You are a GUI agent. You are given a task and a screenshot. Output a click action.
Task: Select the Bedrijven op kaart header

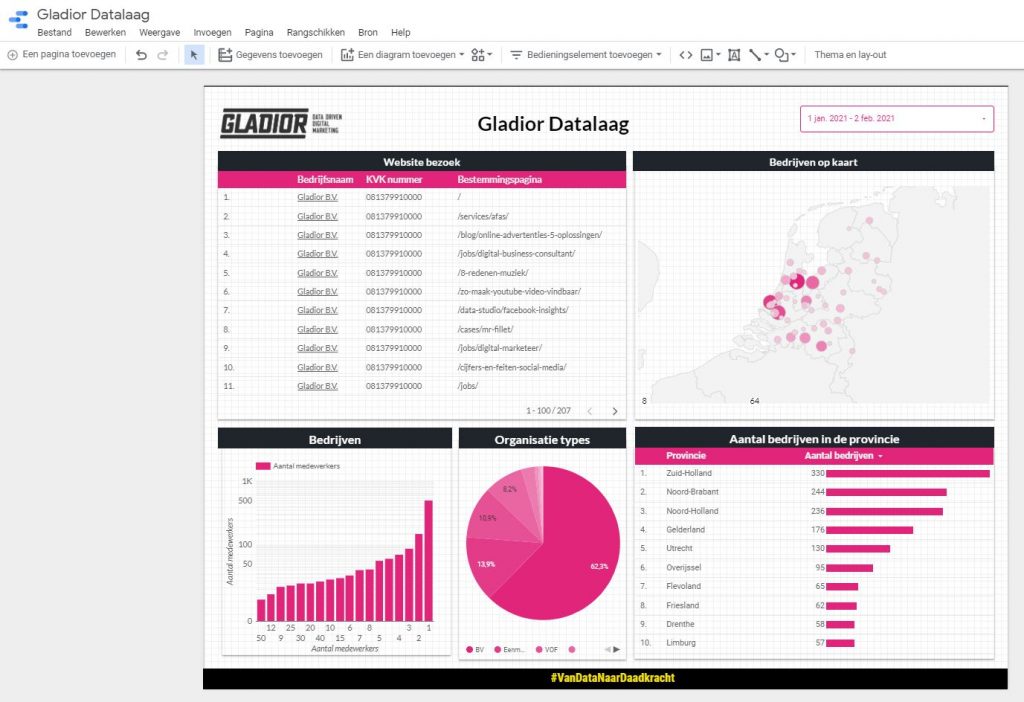pyautogui.click(x=813, y=162)
